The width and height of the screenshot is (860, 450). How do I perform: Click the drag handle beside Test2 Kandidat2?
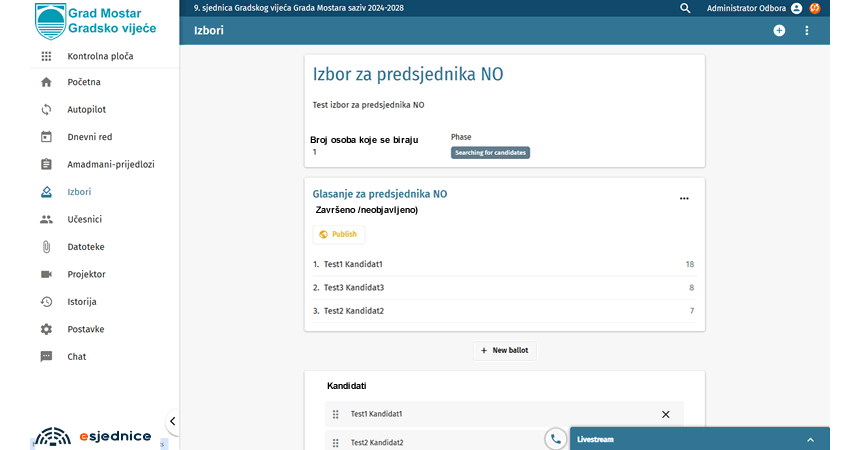336,442
